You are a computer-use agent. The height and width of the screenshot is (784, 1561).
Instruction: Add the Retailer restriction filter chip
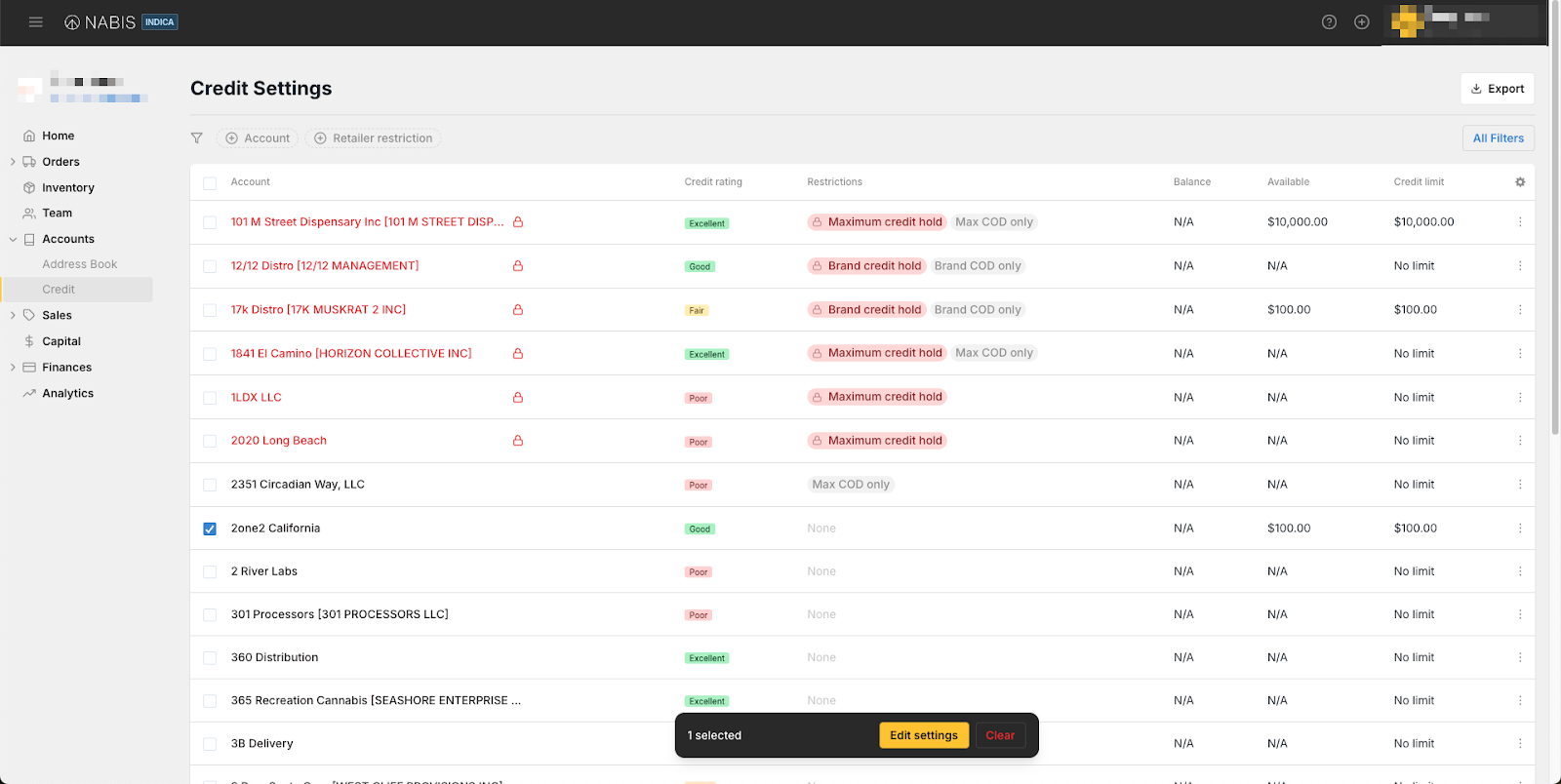click(373, 138)
